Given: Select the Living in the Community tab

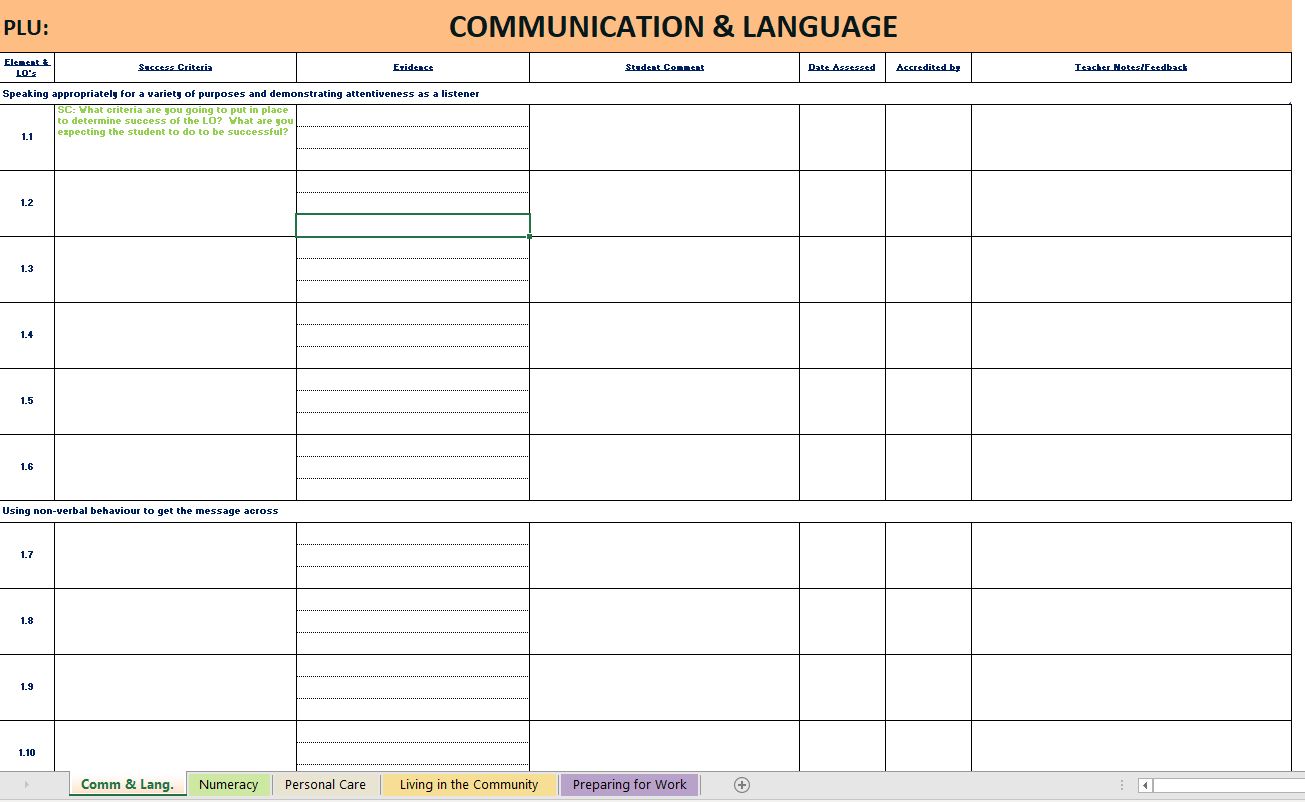Looking at the screenshot, I should pyautogui.click(x=469, y=785).
